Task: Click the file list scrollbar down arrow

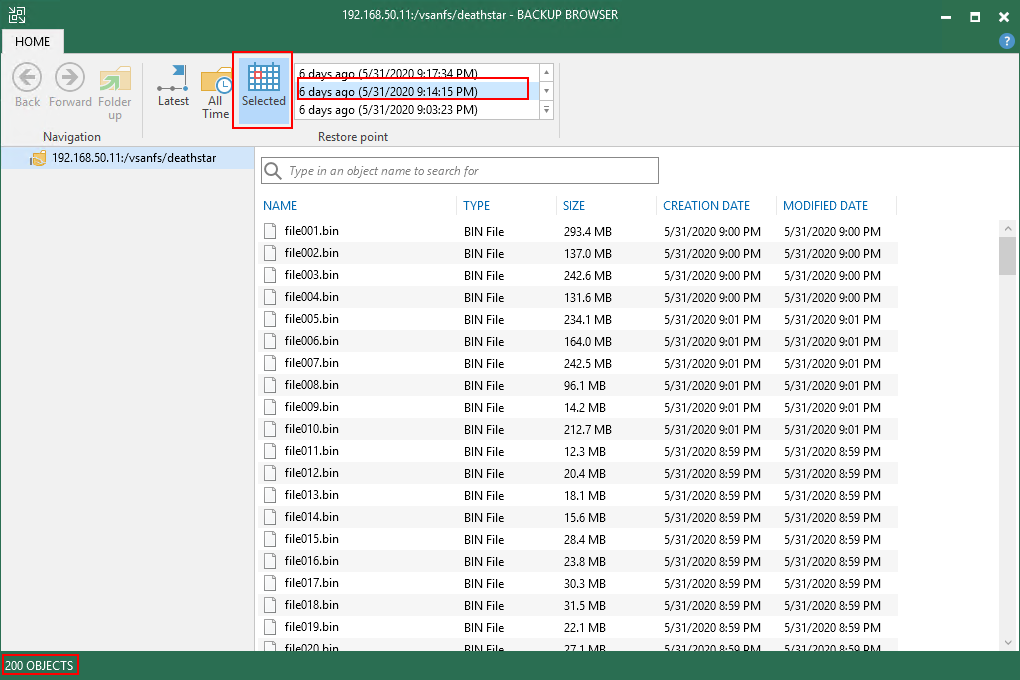Action: click(1008, 644)
